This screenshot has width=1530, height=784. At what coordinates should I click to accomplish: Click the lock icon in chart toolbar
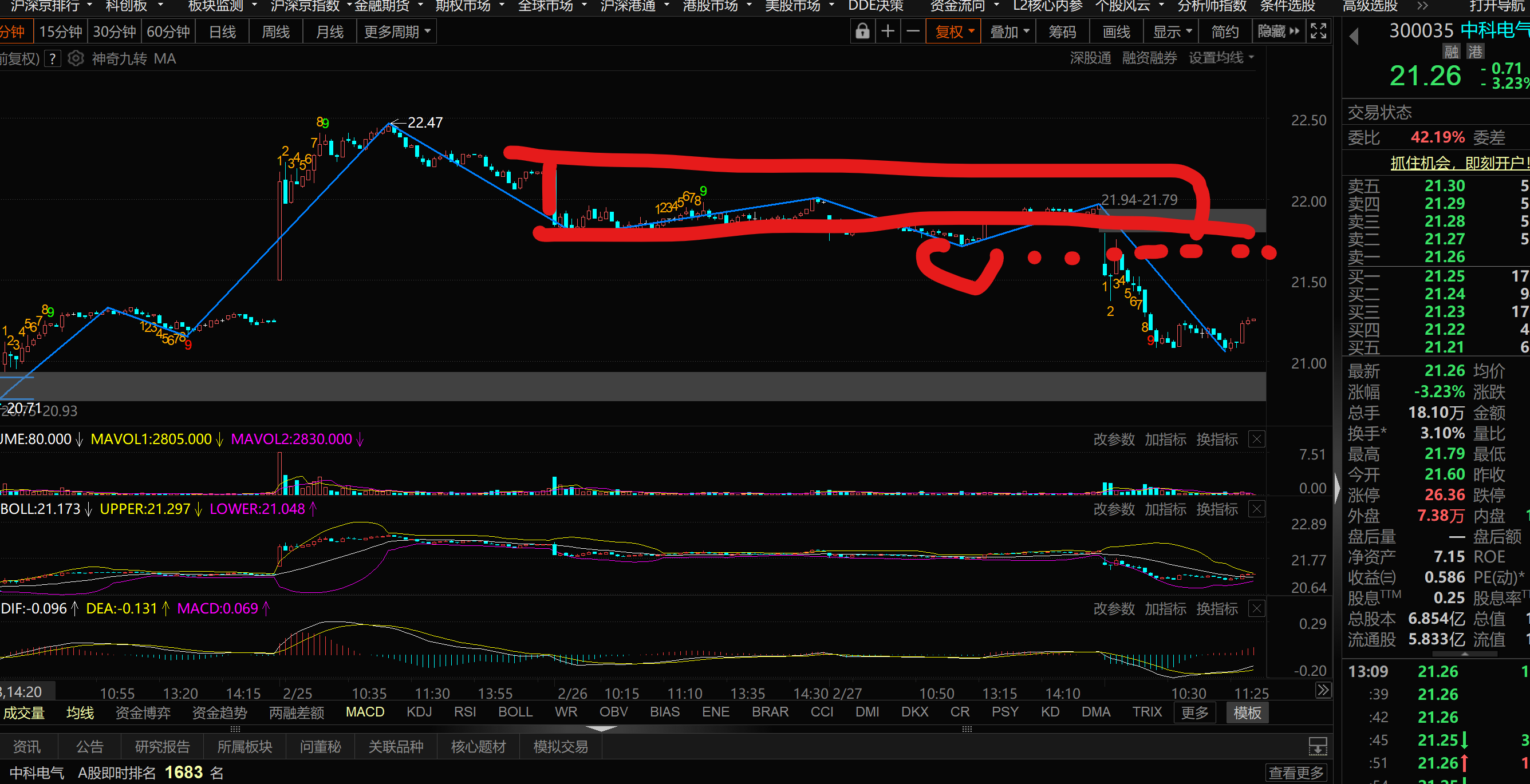(x=862, y=31)
